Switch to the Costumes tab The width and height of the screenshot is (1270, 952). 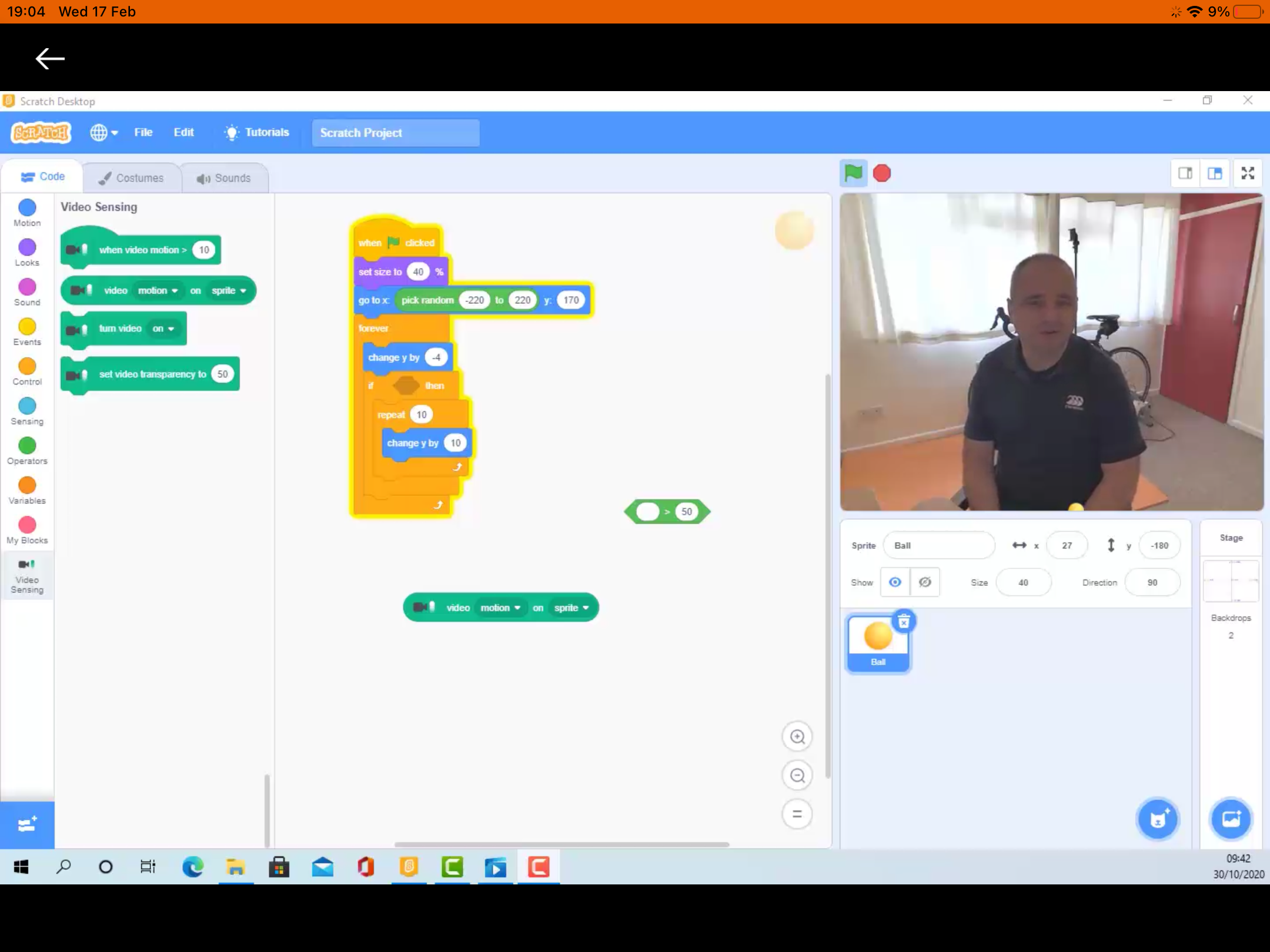[x=131, y=178]
